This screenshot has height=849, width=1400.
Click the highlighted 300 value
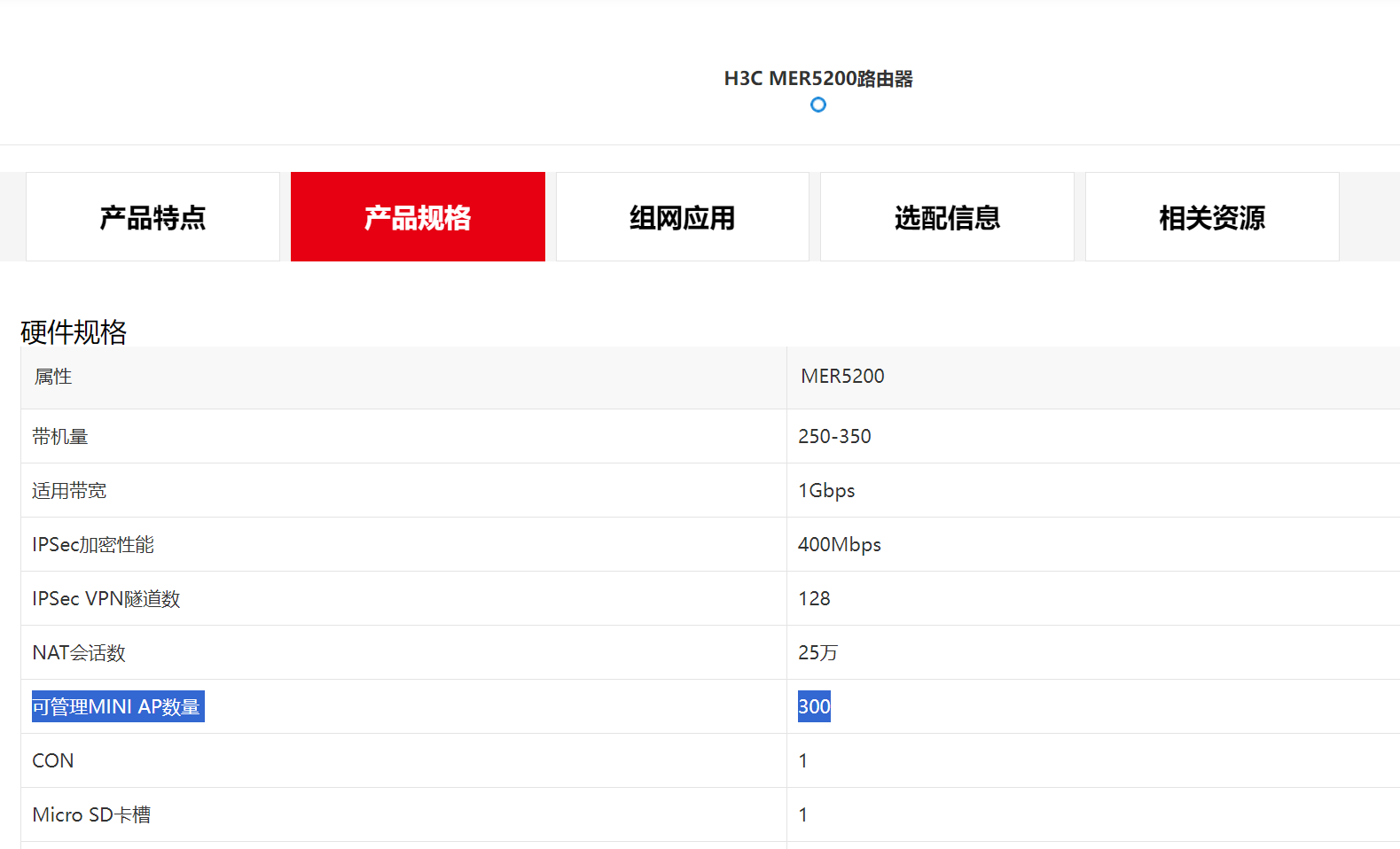click(x=814, y=706)
